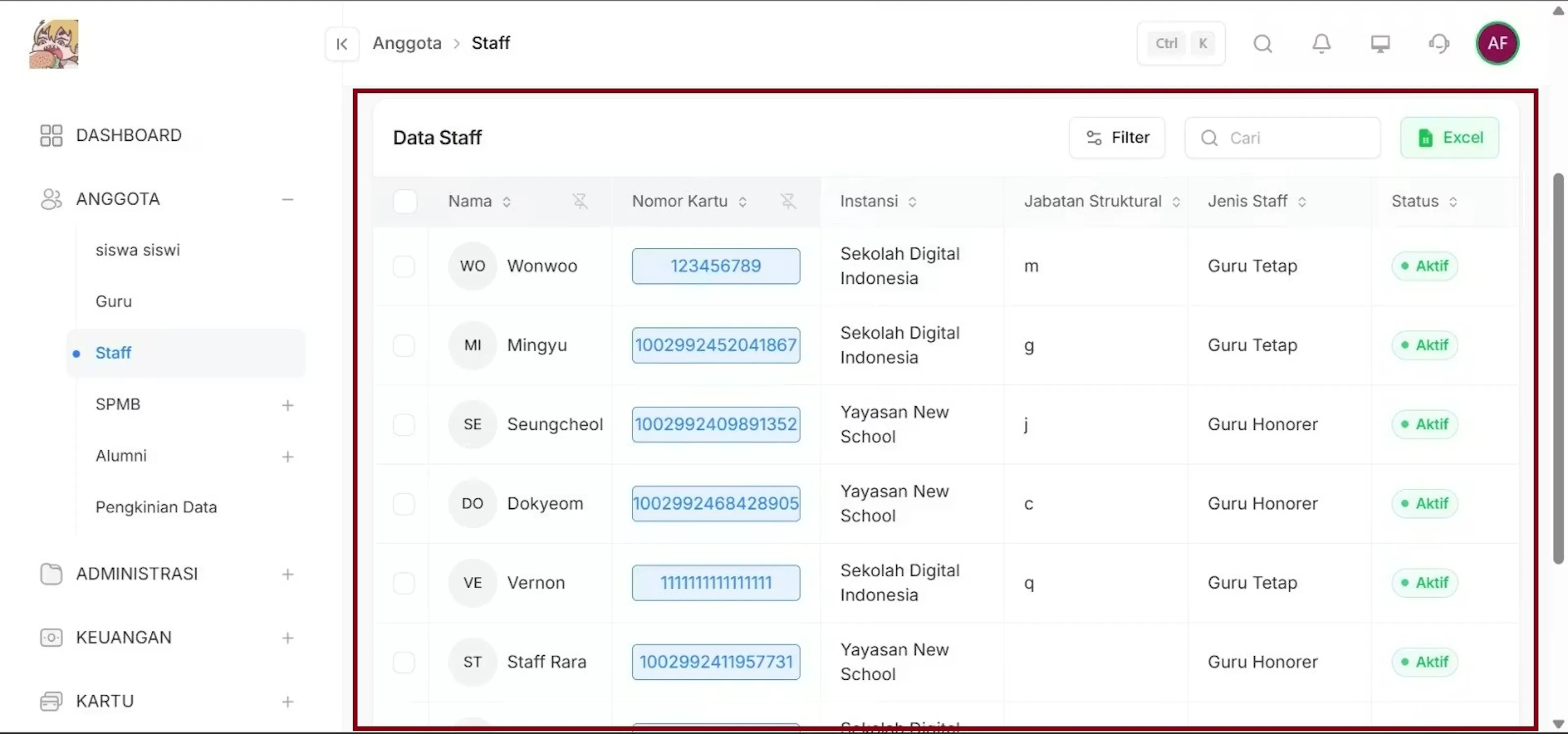Click the Dashboard grid icon
This screenshot has width=1568, height=734.
tap(51, 136)
